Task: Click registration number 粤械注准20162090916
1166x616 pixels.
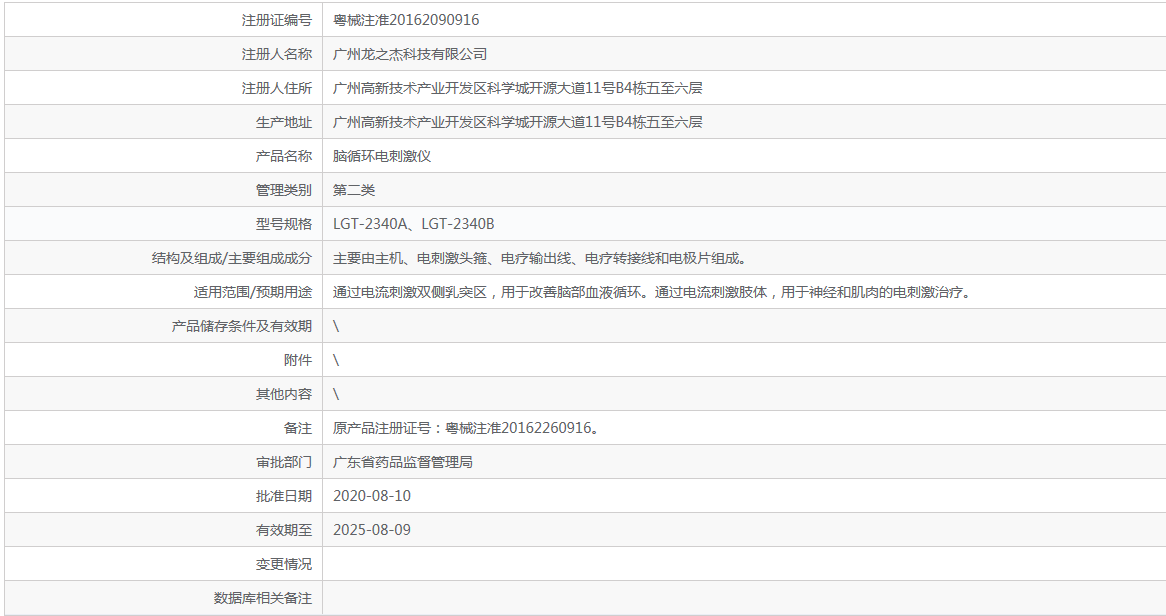Action: tap(406, 20)
